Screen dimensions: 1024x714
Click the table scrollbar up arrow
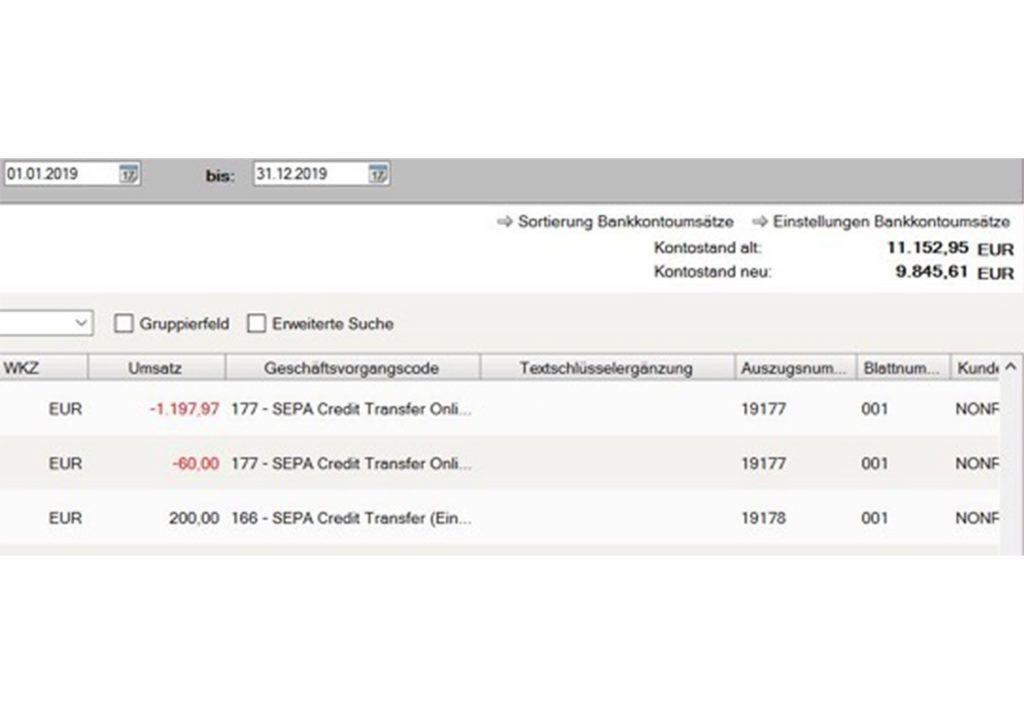(x=1010, y=367)
